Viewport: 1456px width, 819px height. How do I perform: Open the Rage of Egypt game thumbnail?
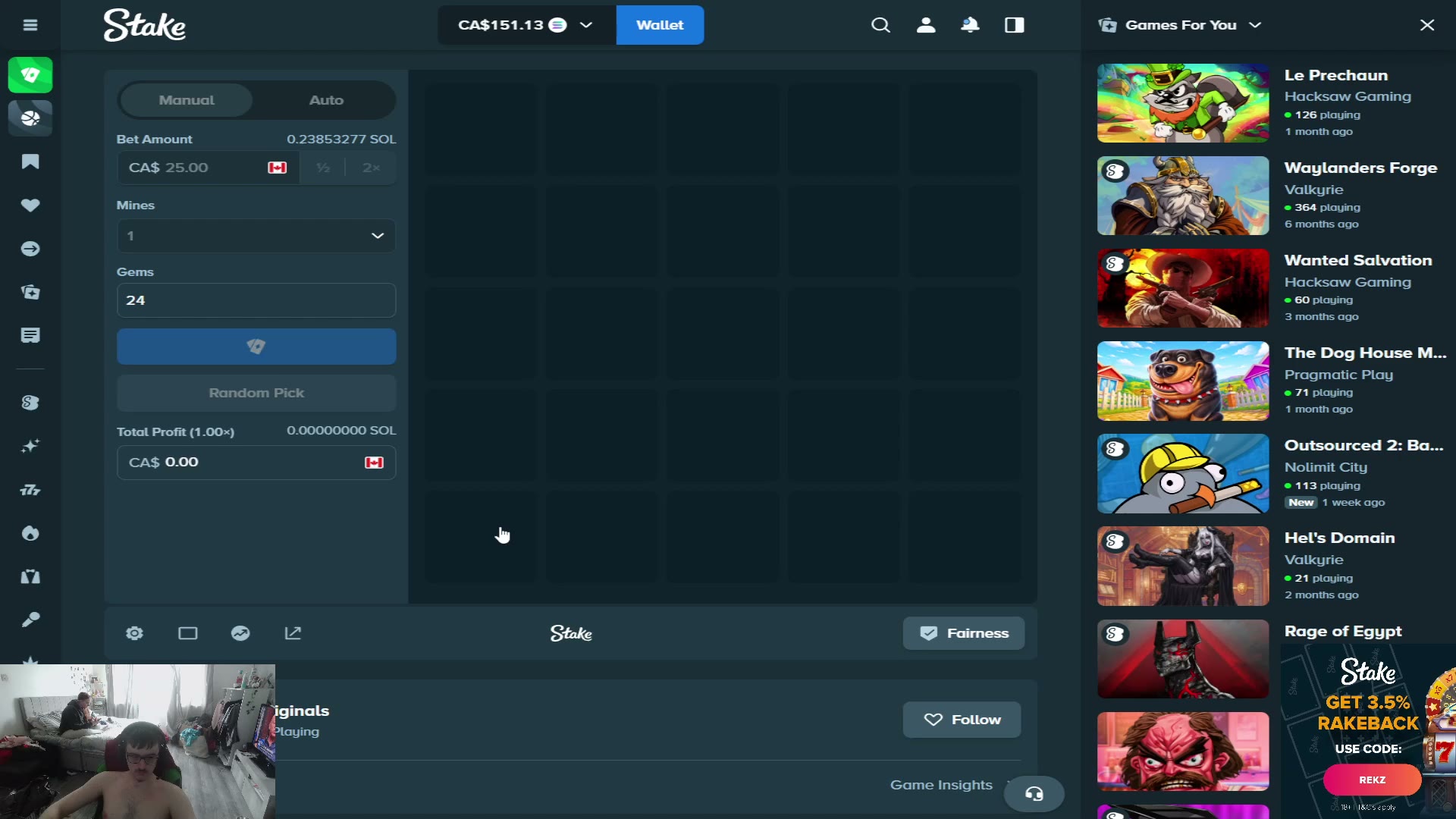pyautogui.click(x=1183, y=659)
